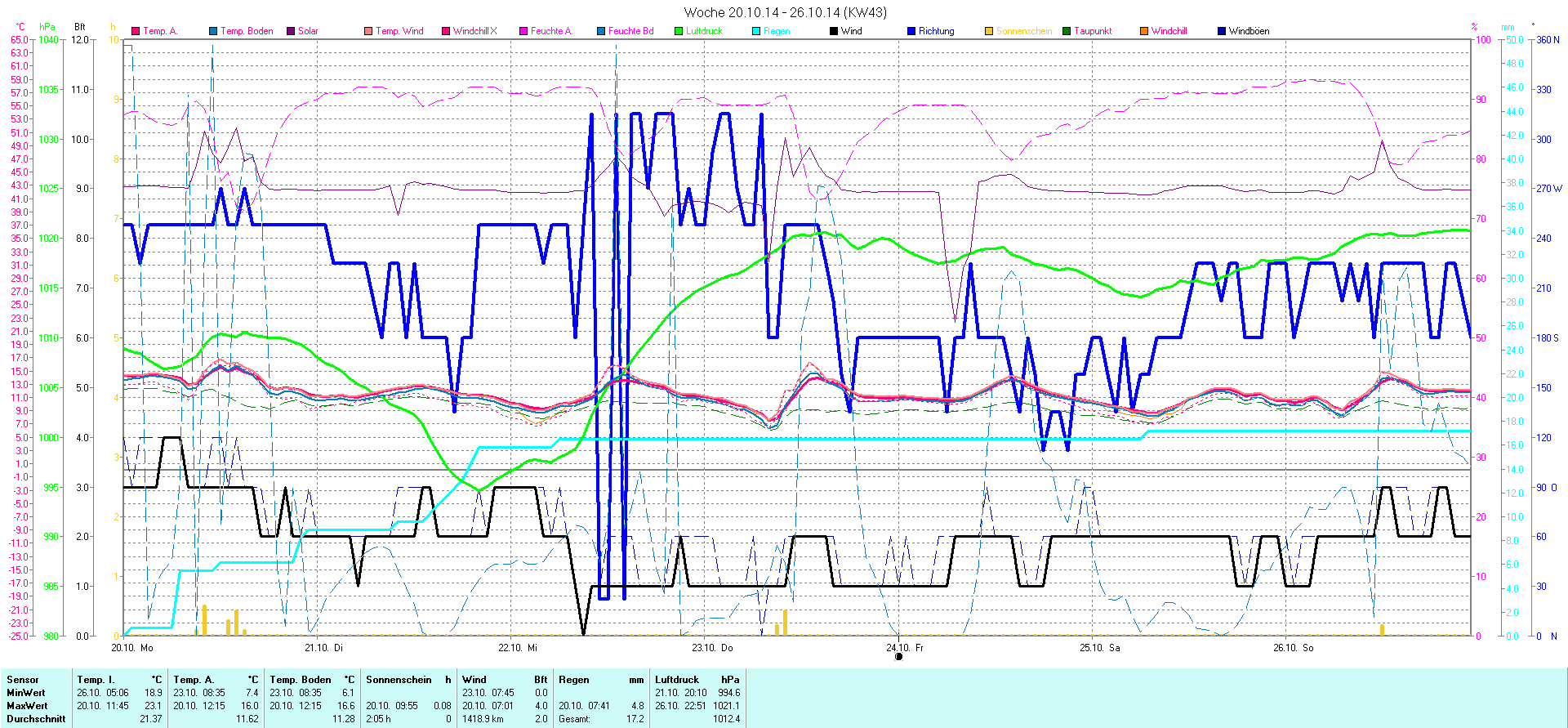Click the black Wind legend square
The image size is (1568, 728).
(x=834, y=31)
